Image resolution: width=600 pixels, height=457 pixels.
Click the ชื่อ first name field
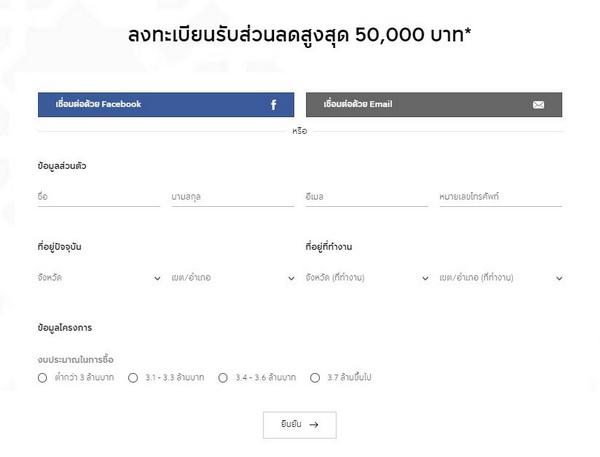click(98, 197)
